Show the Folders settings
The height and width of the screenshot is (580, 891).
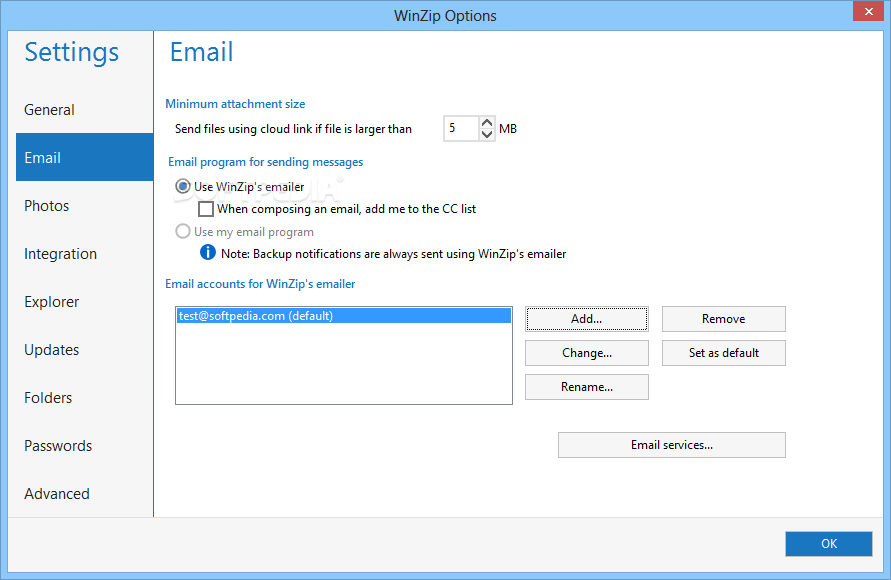tap(84, 398)
